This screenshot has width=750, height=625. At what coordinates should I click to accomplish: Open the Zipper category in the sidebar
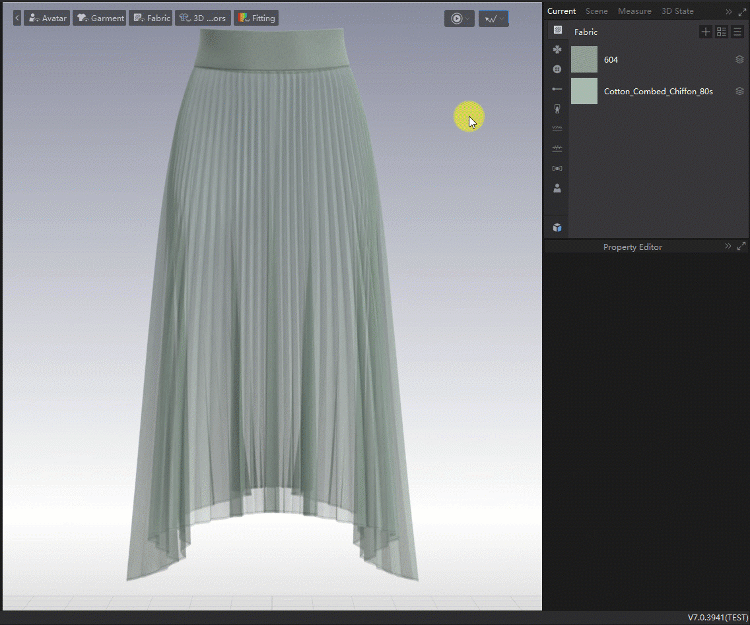coord(557,108)
